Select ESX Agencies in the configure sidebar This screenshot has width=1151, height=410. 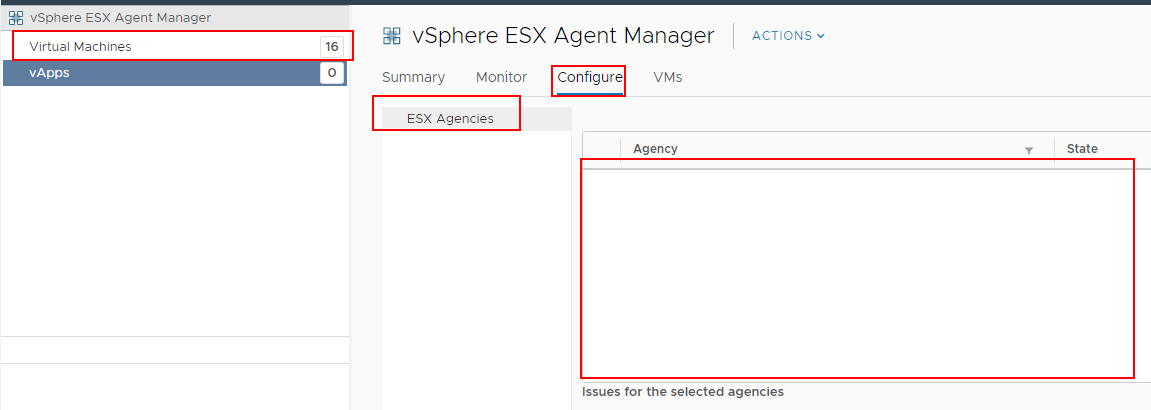point(450,118)
